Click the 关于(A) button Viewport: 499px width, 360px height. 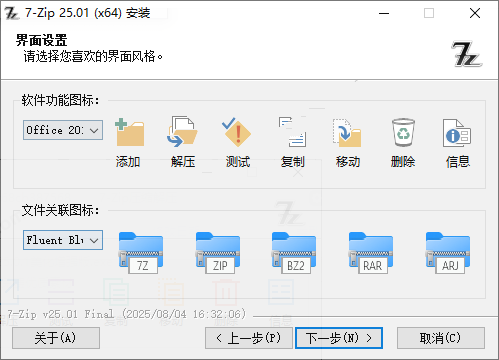(56, 338)
